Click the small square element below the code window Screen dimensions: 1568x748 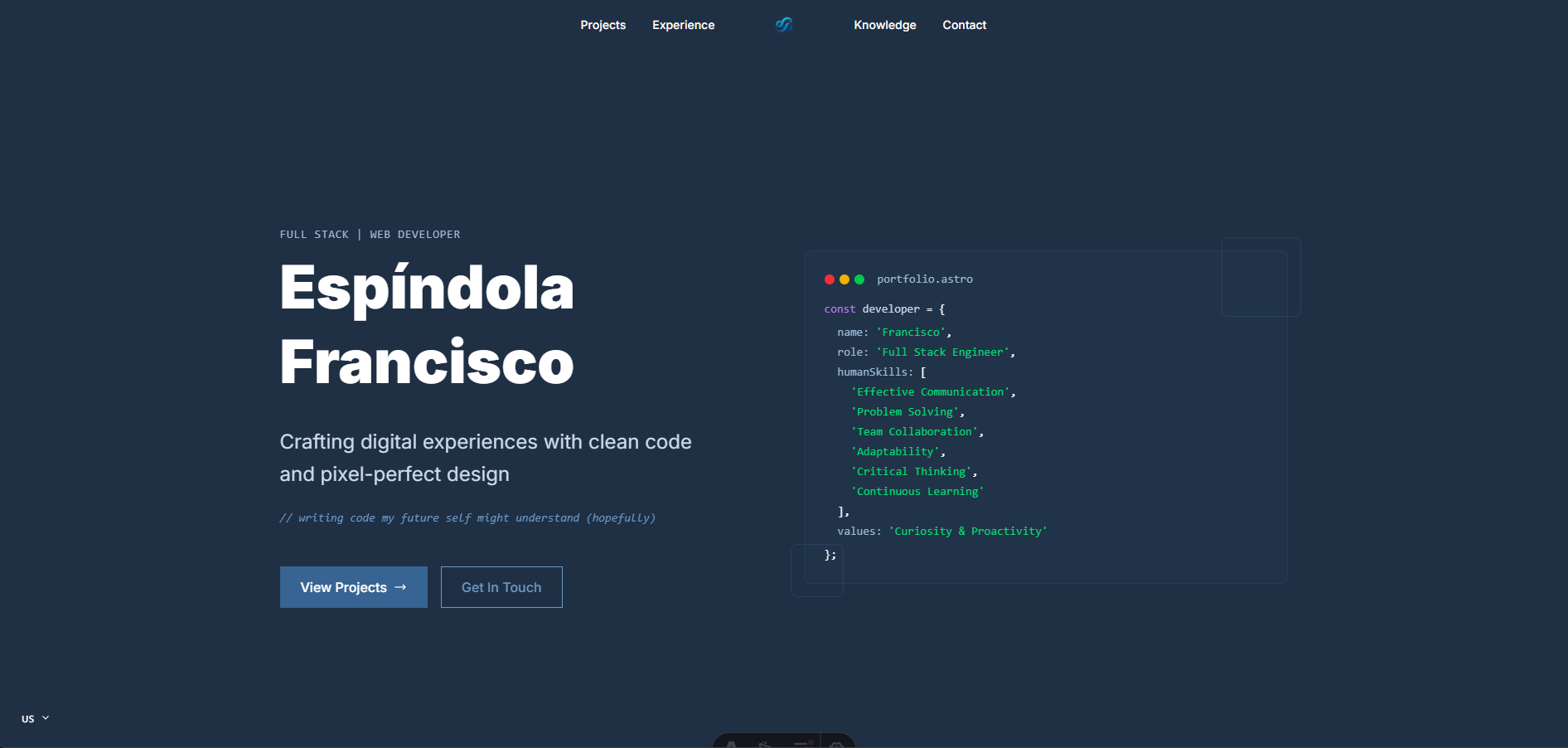coord(817,571)
